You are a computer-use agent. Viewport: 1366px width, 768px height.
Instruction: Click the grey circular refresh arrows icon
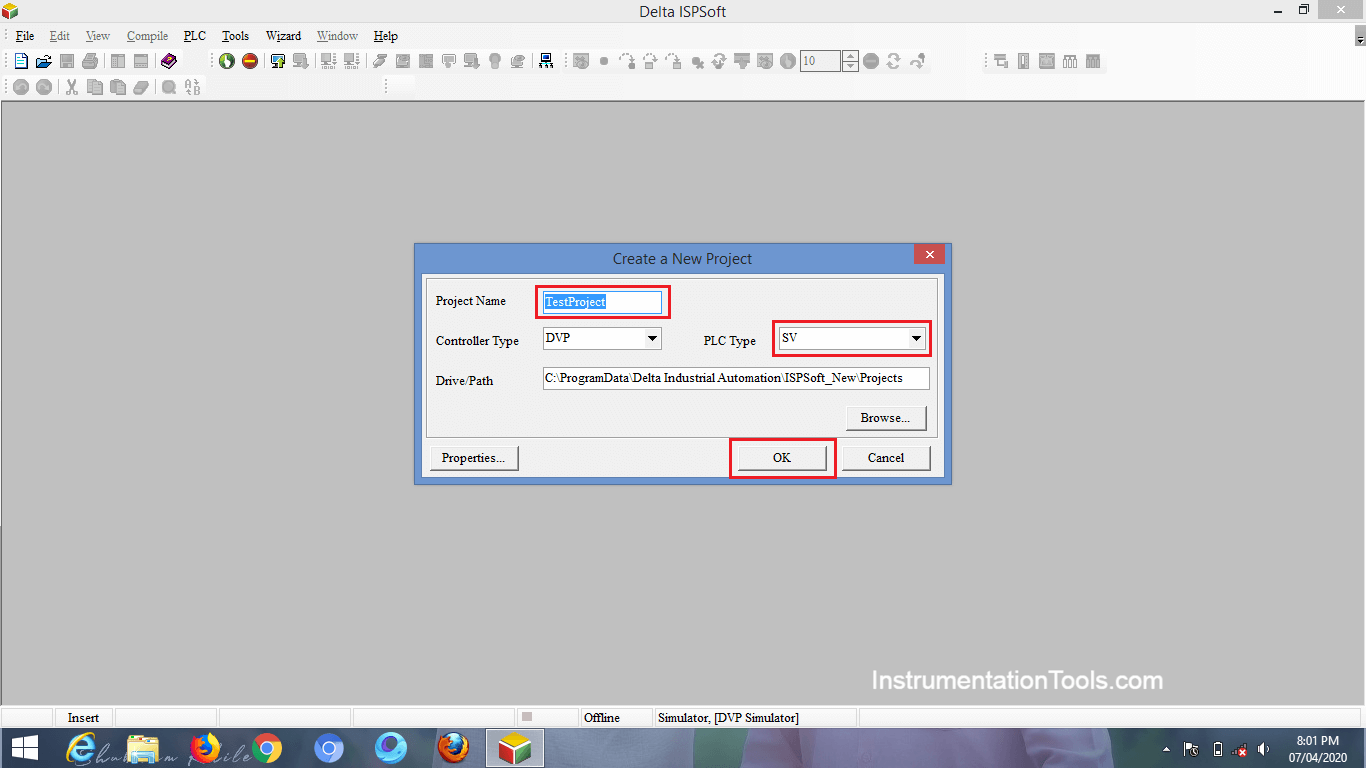pyautogui.click(x=894, y=61)
